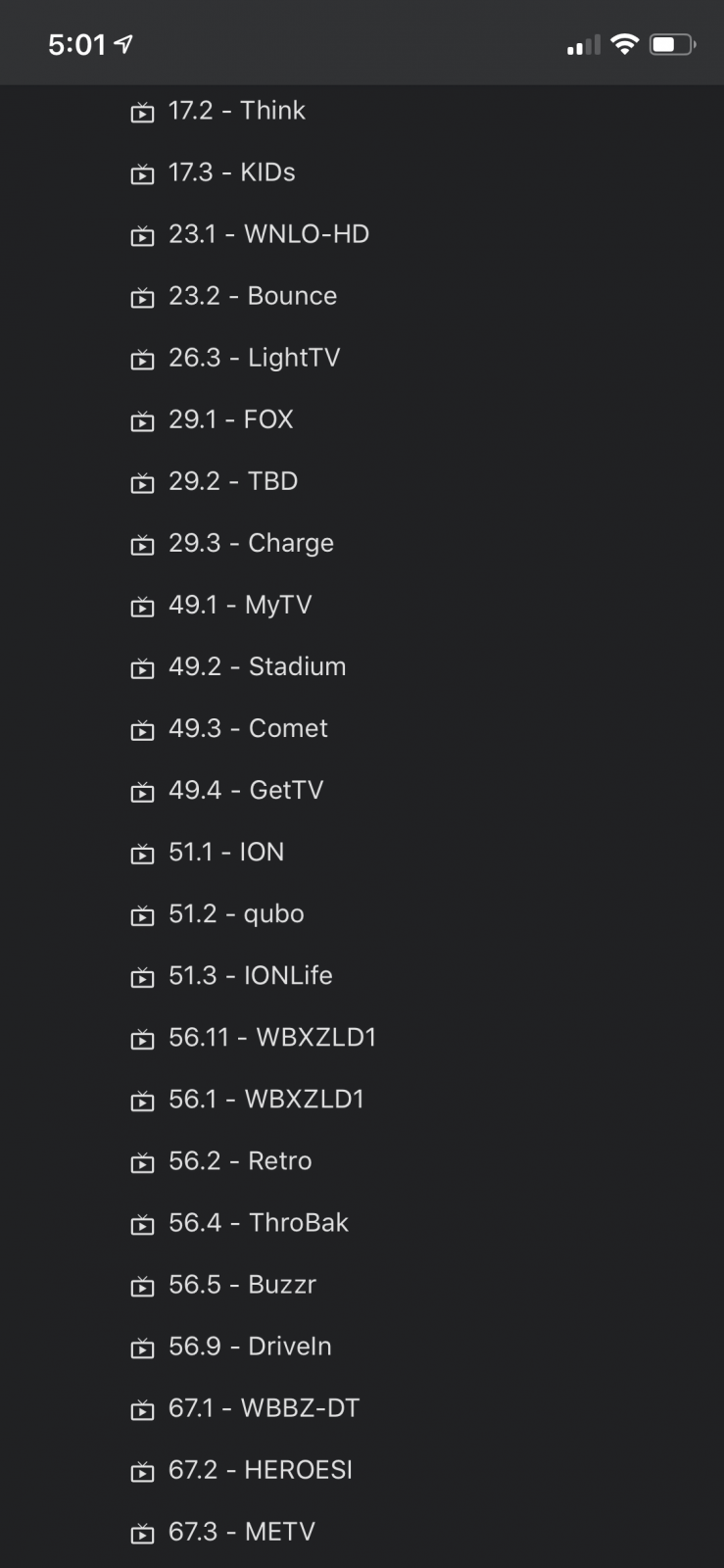Image resolution: width=724 pixels, height=1568 pixels.
Task: Click the TV icon beside 56.5 Buzzr
Action: [x=143, y=1286]
